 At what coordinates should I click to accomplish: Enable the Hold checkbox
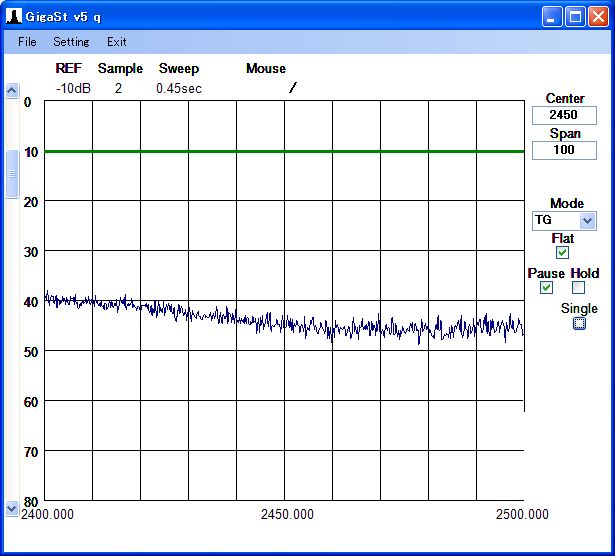(x=578, y=288)
